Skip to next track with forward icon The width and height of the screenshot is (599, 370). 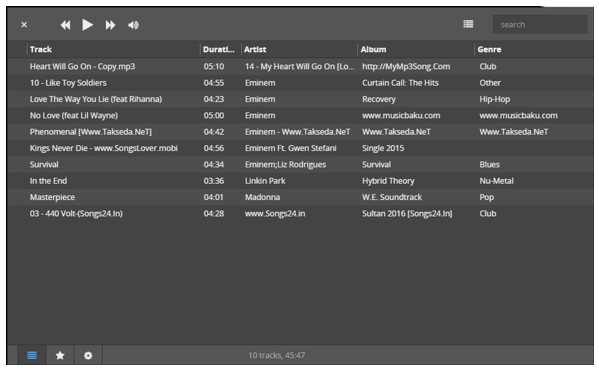click(110, 25)
